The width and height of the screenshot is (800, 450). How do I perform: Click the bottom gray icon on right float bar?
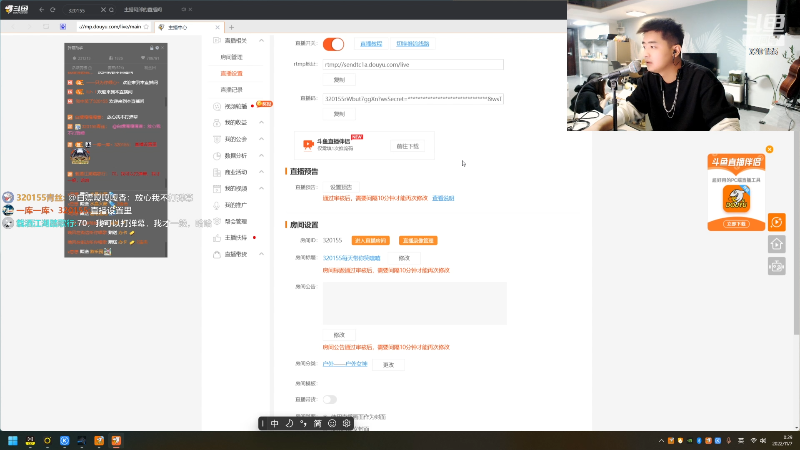(x=777, y=266)
